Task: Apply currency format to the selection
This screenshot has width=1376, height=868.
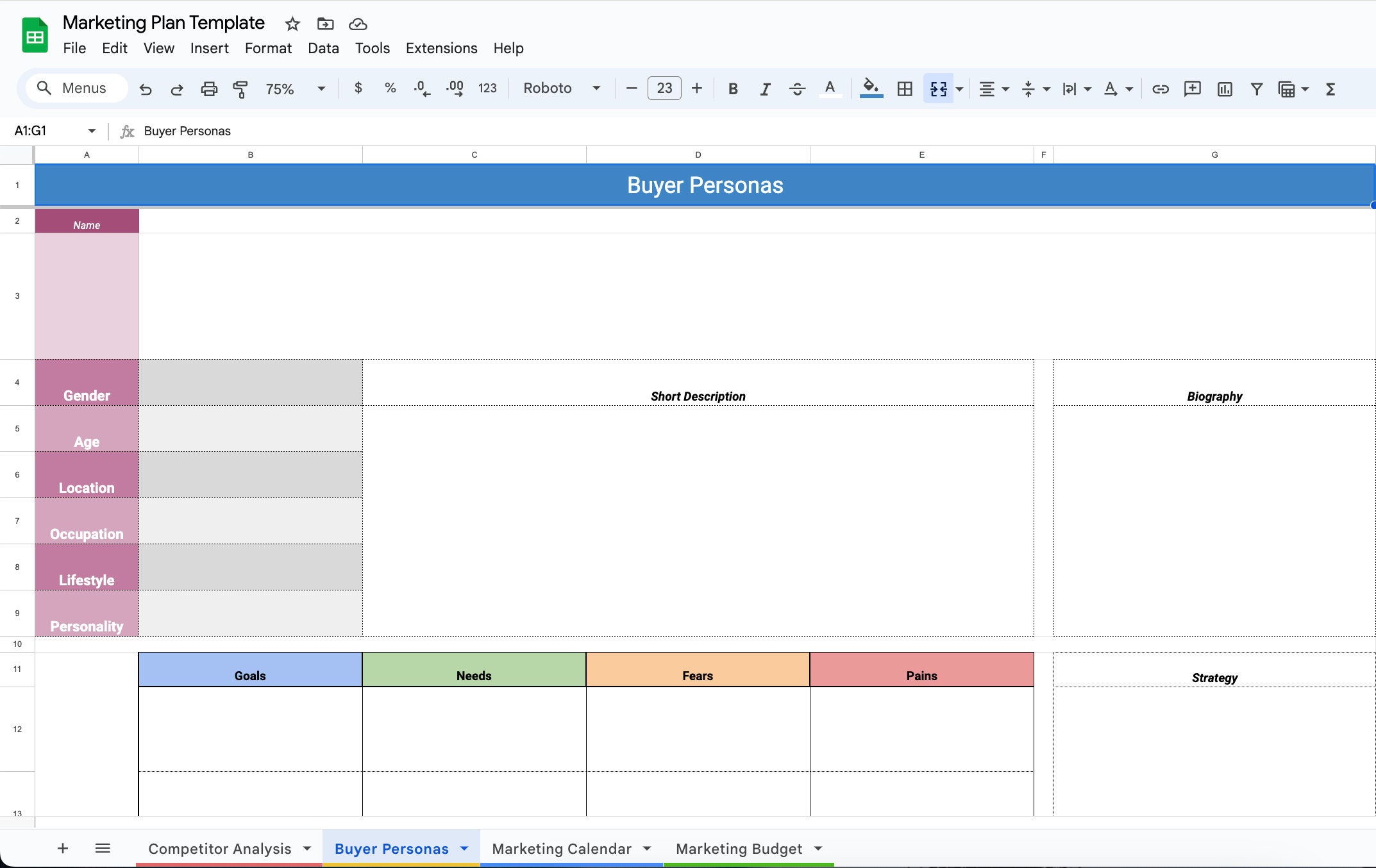Action: pos(358,88)
